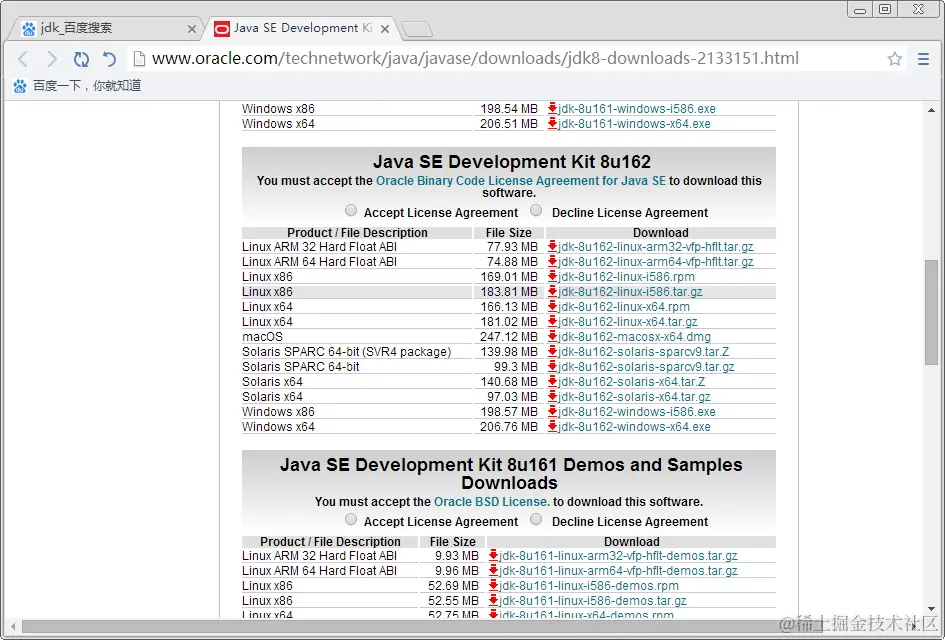Screen dimensions: 945x640
Task: Reload the page with the refresh icon
Action: pyautogui.click(x=81, y=59)
